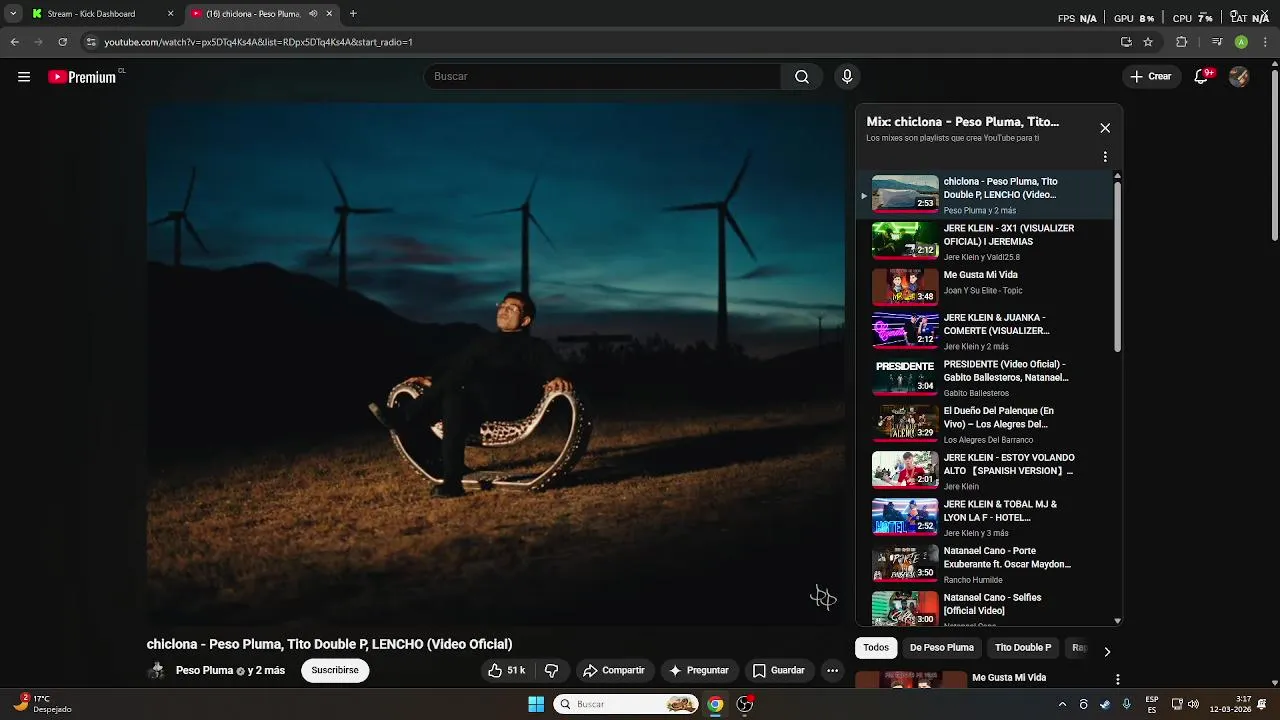
Task: Click the Suscribirse button
Action: pos(335,671)
